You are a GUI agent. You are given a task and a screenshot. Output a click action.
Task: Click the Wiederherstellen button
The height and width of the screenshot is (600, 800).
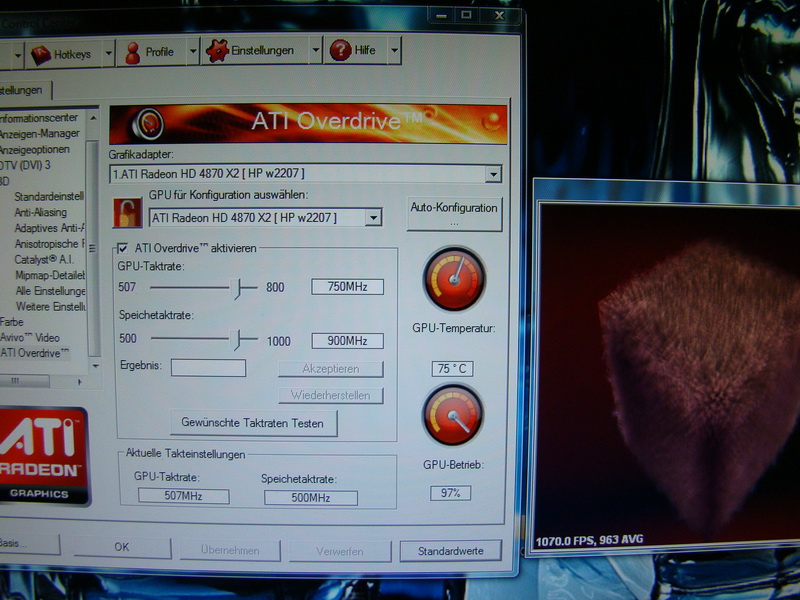coord(331,395)
